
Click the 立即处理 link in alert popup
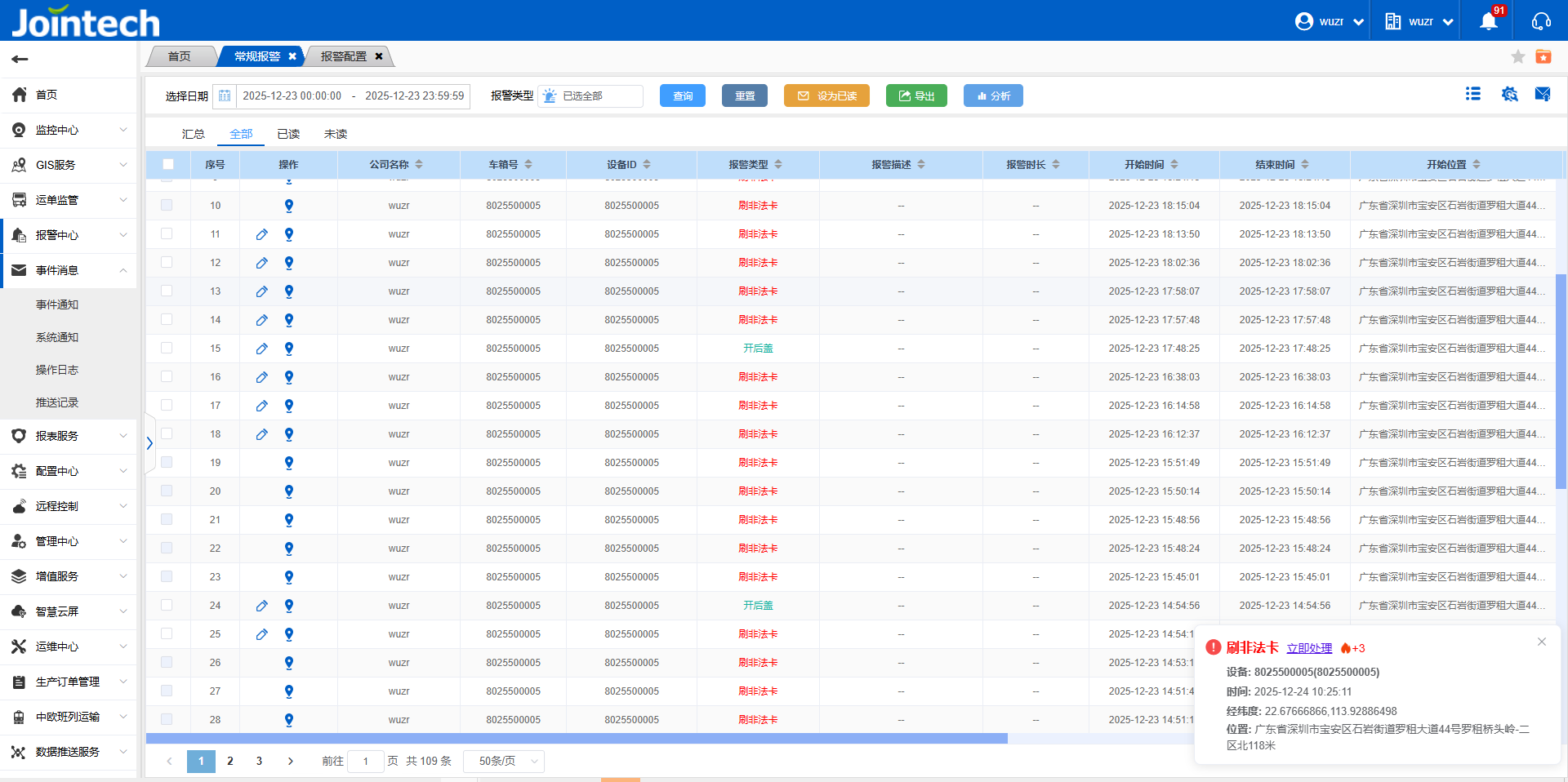tap(1309, 648)
